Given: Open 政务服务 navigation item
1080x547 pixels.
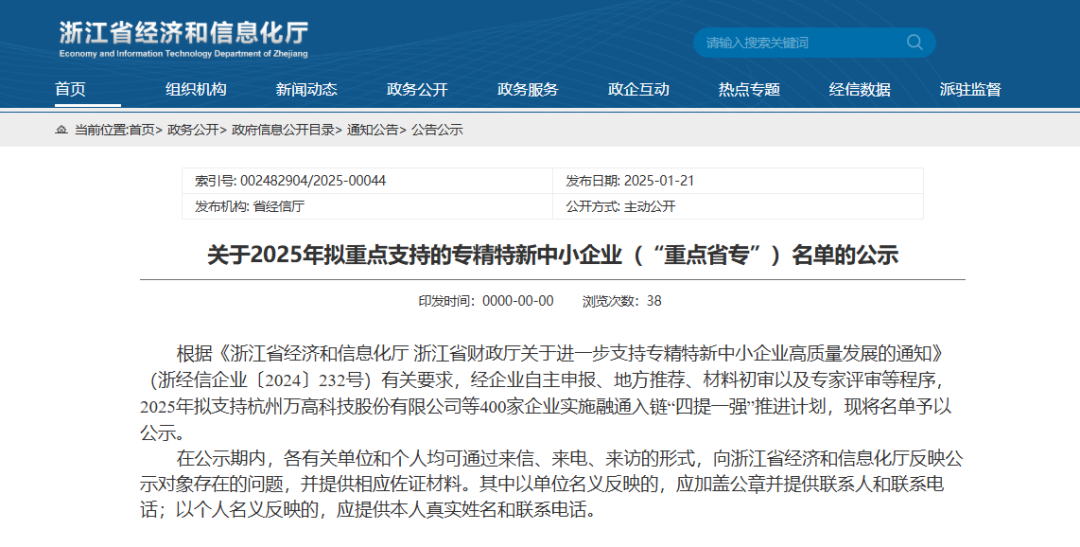Looking at the screenshot, I should (528, 90).
